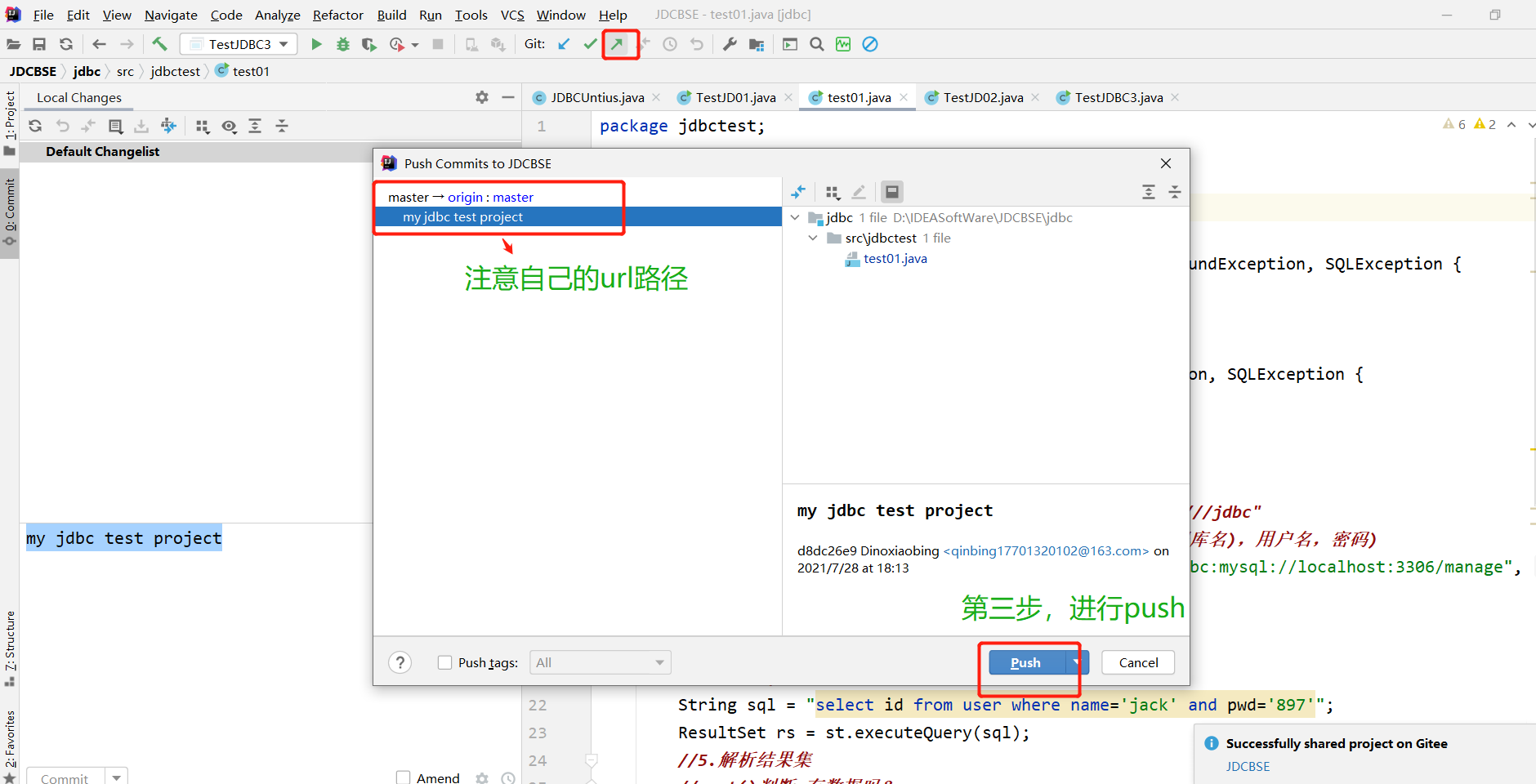Image resolution: width=1536 pixels, height=784 pixels.
Task: Debug TestJDBC3 with bug icon
Action: [343, 44]
